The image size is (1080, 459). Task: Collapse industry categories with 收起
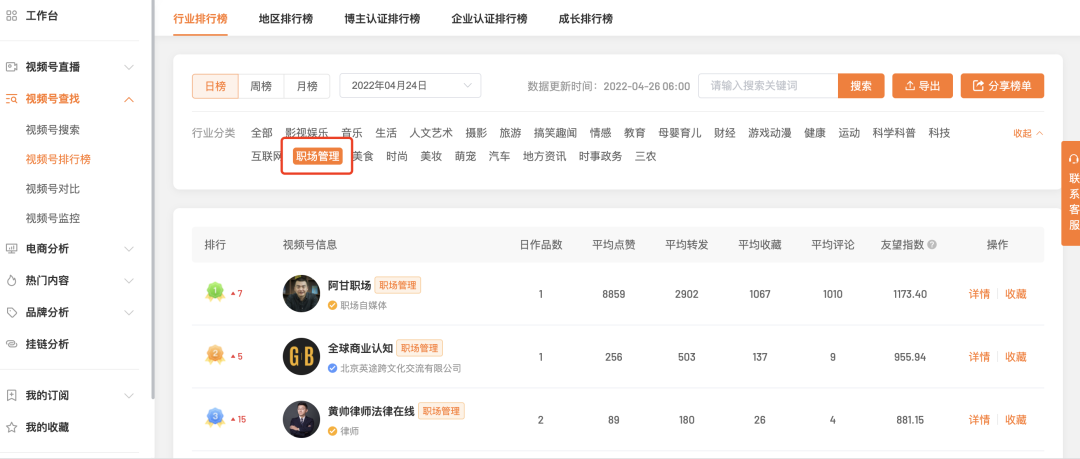click(1028, 133)
